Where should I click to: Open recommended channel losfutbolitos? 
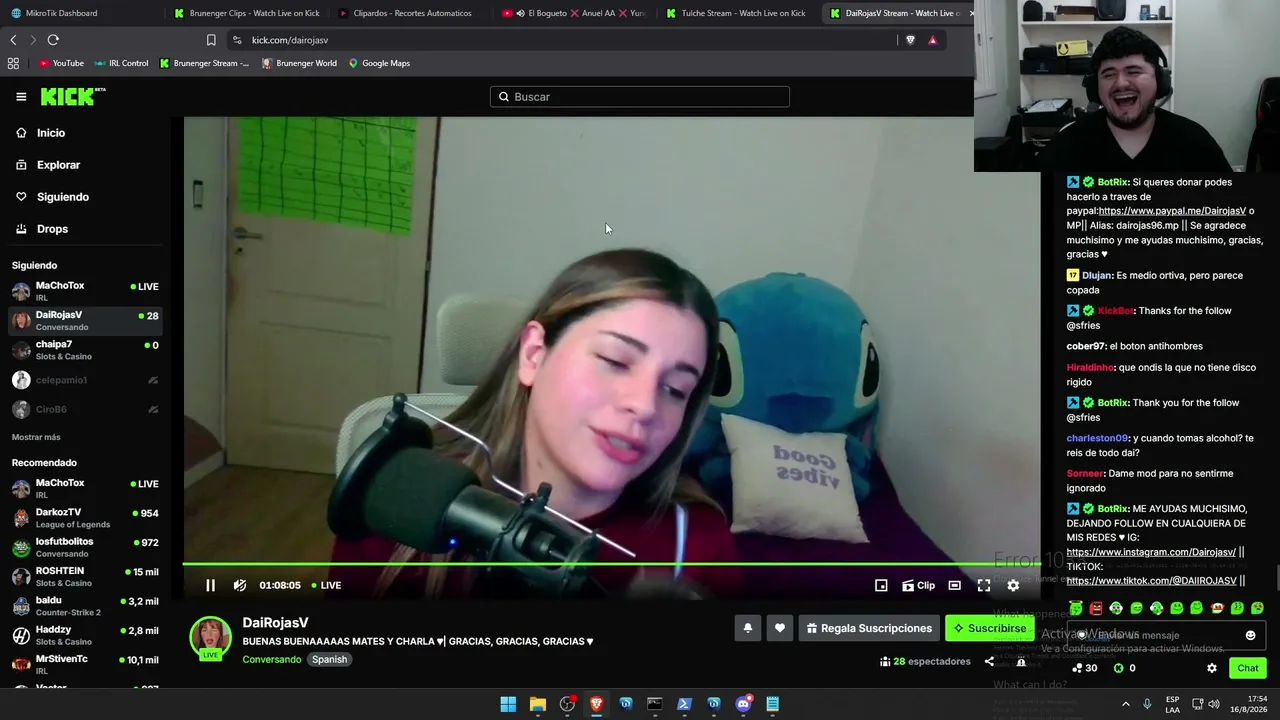click(x=86, y=547)
